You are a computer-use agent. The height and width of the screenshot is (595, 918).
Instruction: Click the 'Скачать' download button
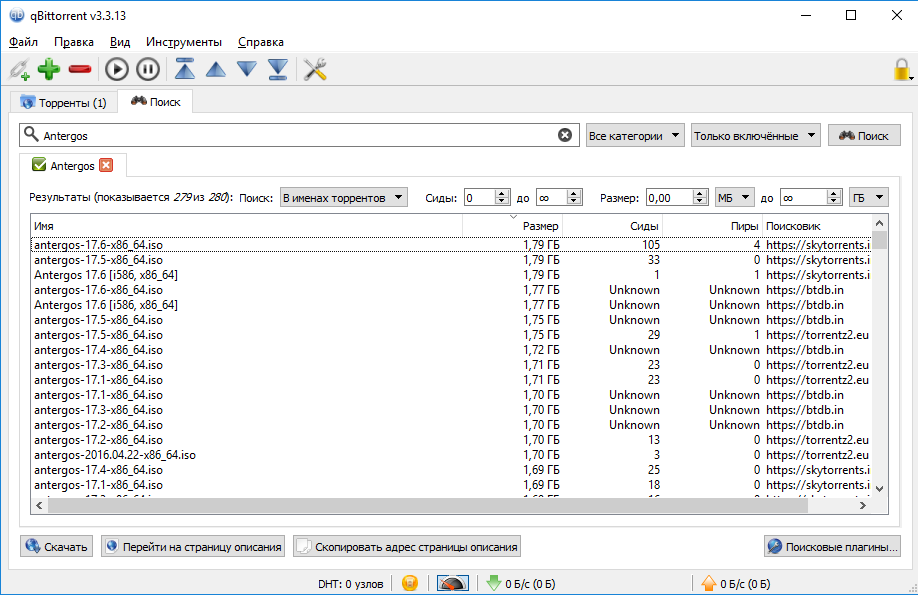point(57,547)
